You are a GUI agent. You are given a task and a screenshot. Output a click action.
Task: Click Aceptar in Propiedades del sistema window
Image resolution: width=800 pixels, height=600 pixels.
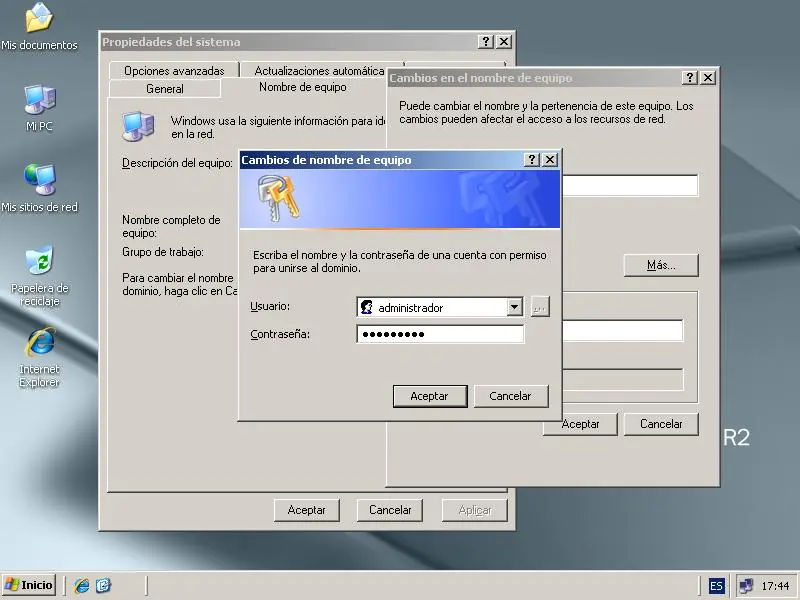point(307,510)
